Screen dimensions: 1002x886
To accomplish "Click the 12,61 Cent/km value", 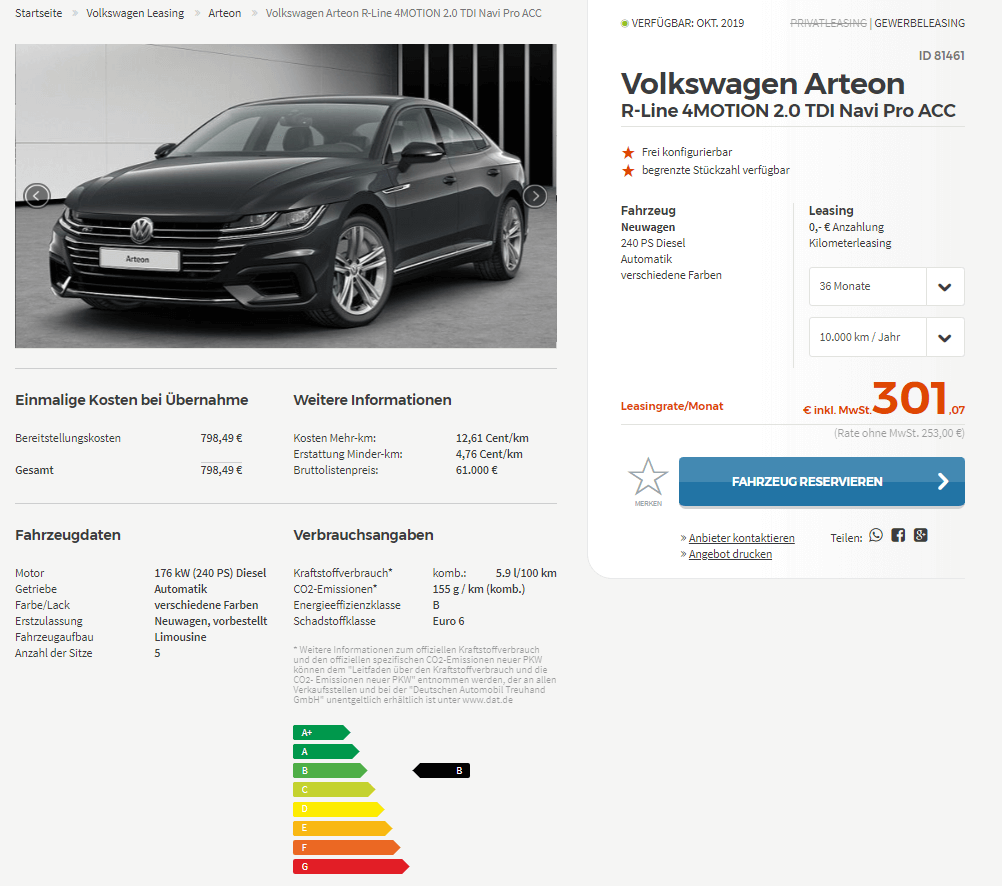I will [x=492, y=439].
